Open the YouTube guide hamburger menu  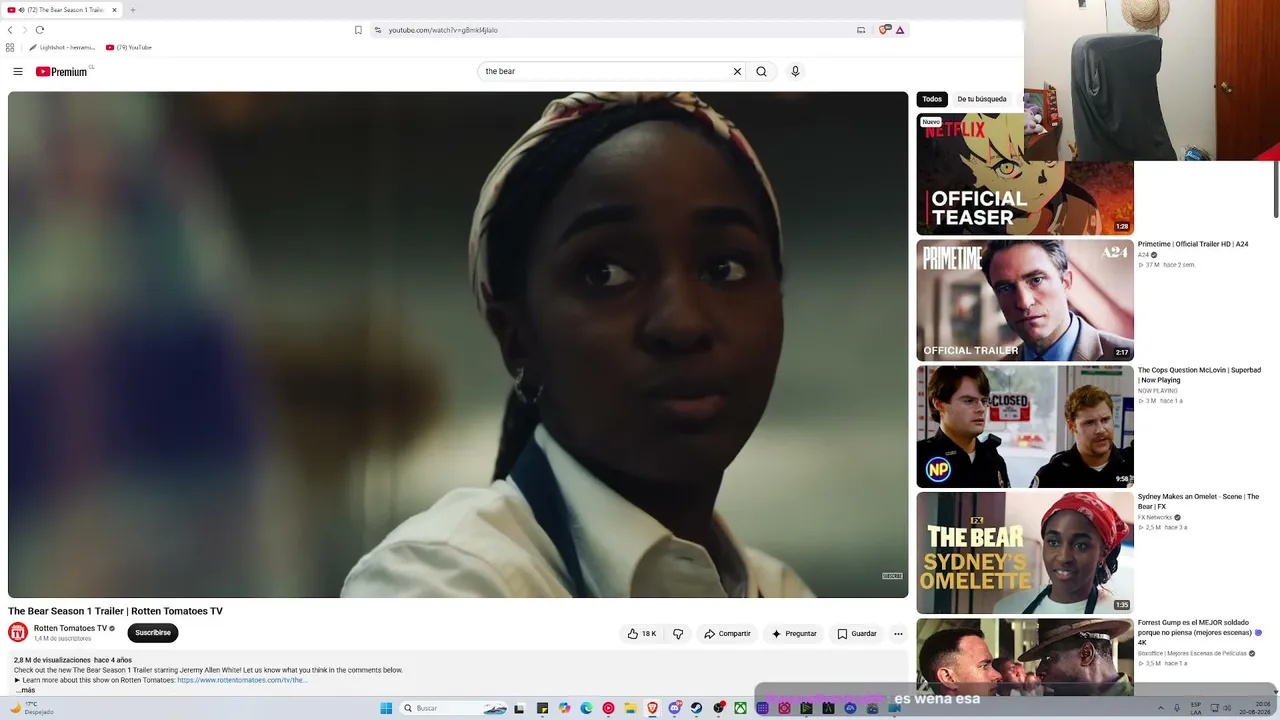click(18, 71)
